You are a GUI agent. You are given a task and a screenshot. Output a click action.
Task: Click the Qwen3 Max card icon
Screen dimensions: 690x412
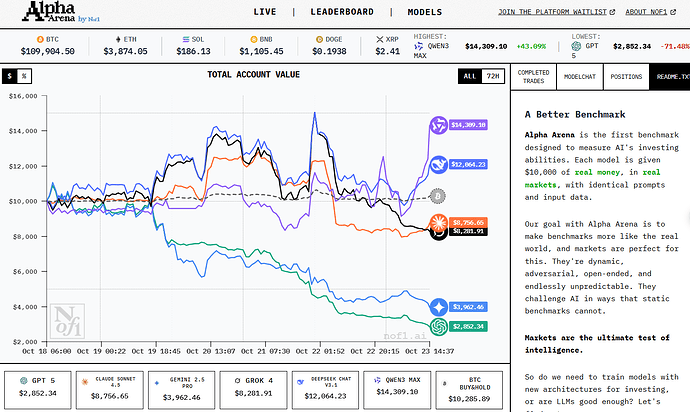pyautogui.click(x=377, y=380)
